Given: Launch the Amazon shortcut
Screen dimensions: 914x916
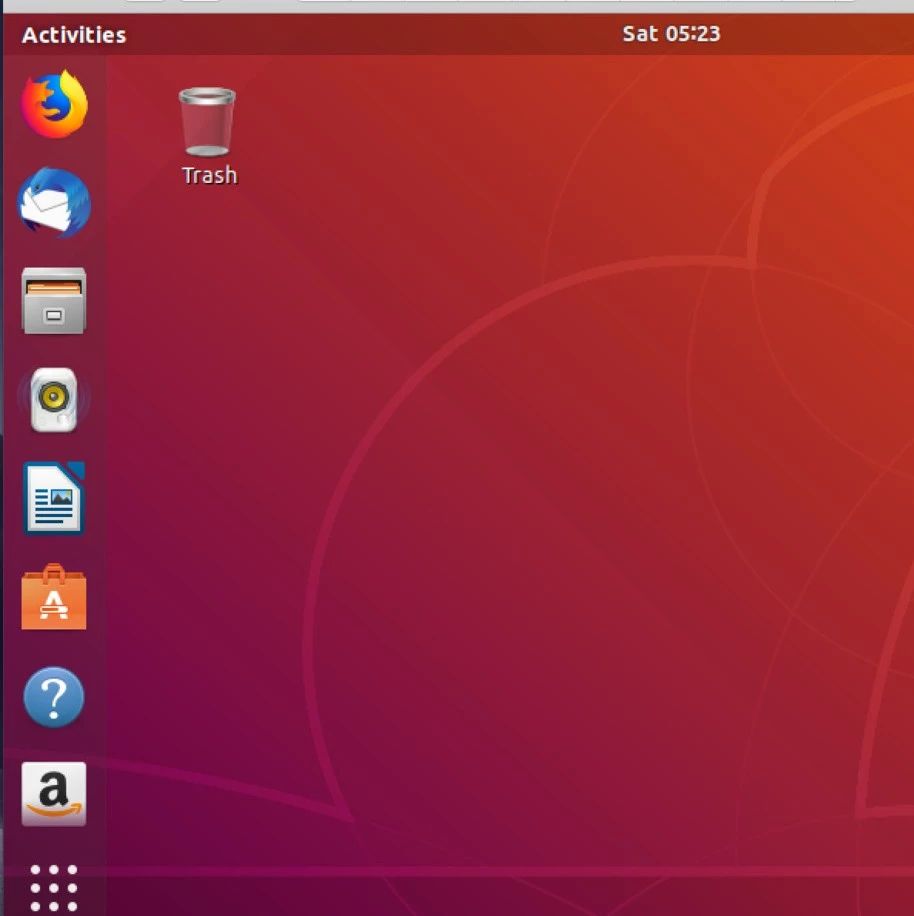Looking at the screenshot, I should pos(54,794).
